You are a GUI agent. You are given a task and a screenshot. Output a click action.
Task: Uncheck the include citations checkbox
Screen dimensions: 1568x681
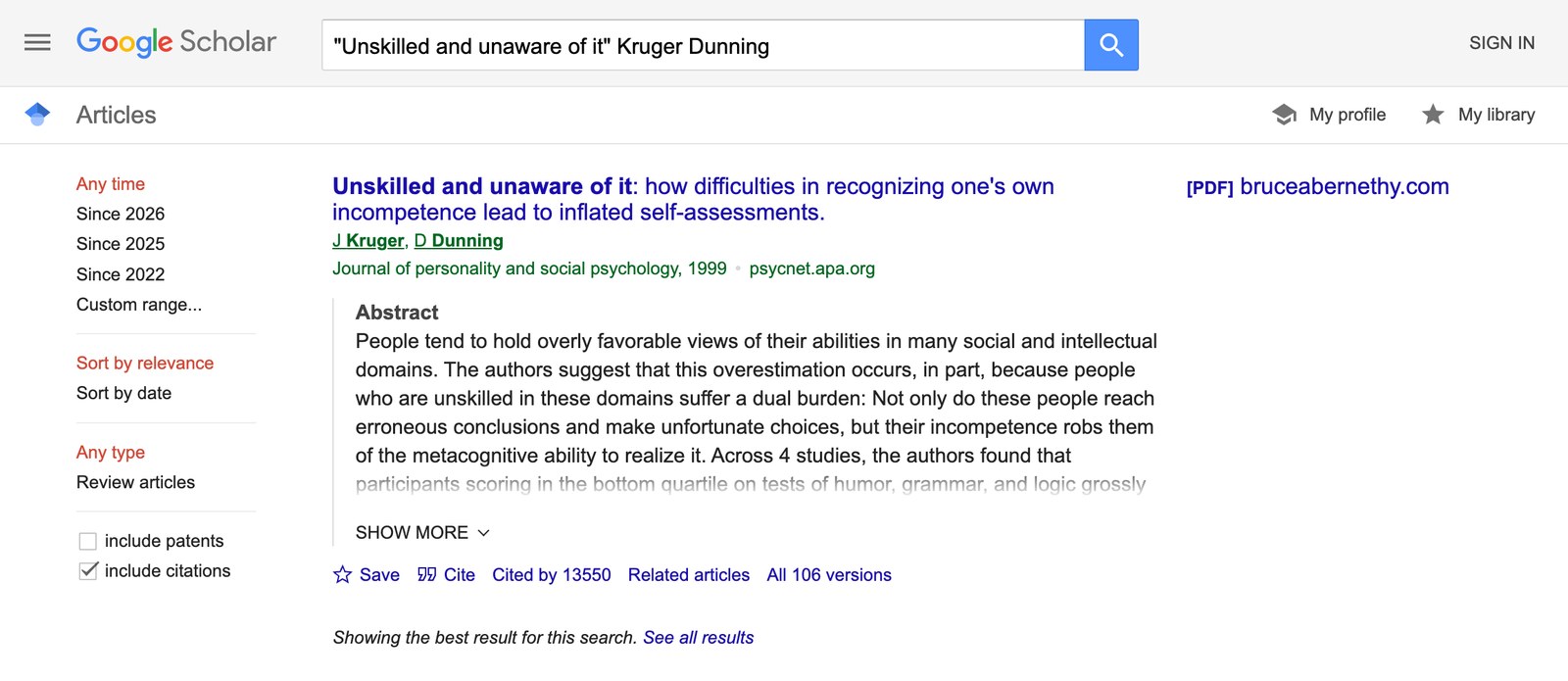pos(88,570)
